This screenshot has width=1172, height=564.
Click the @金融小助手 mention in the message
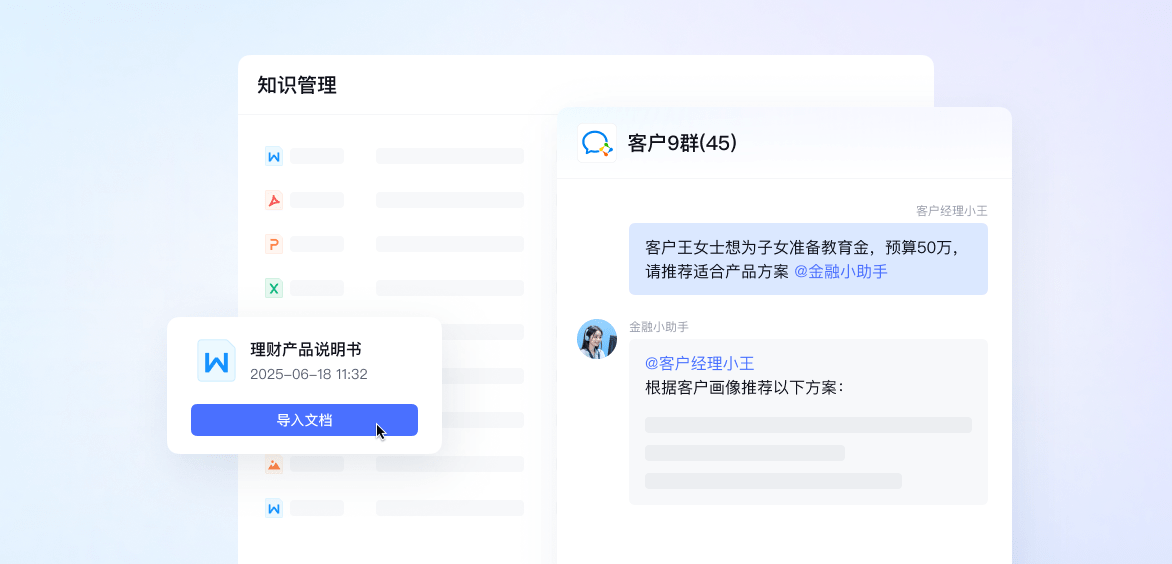click(840, 271)
